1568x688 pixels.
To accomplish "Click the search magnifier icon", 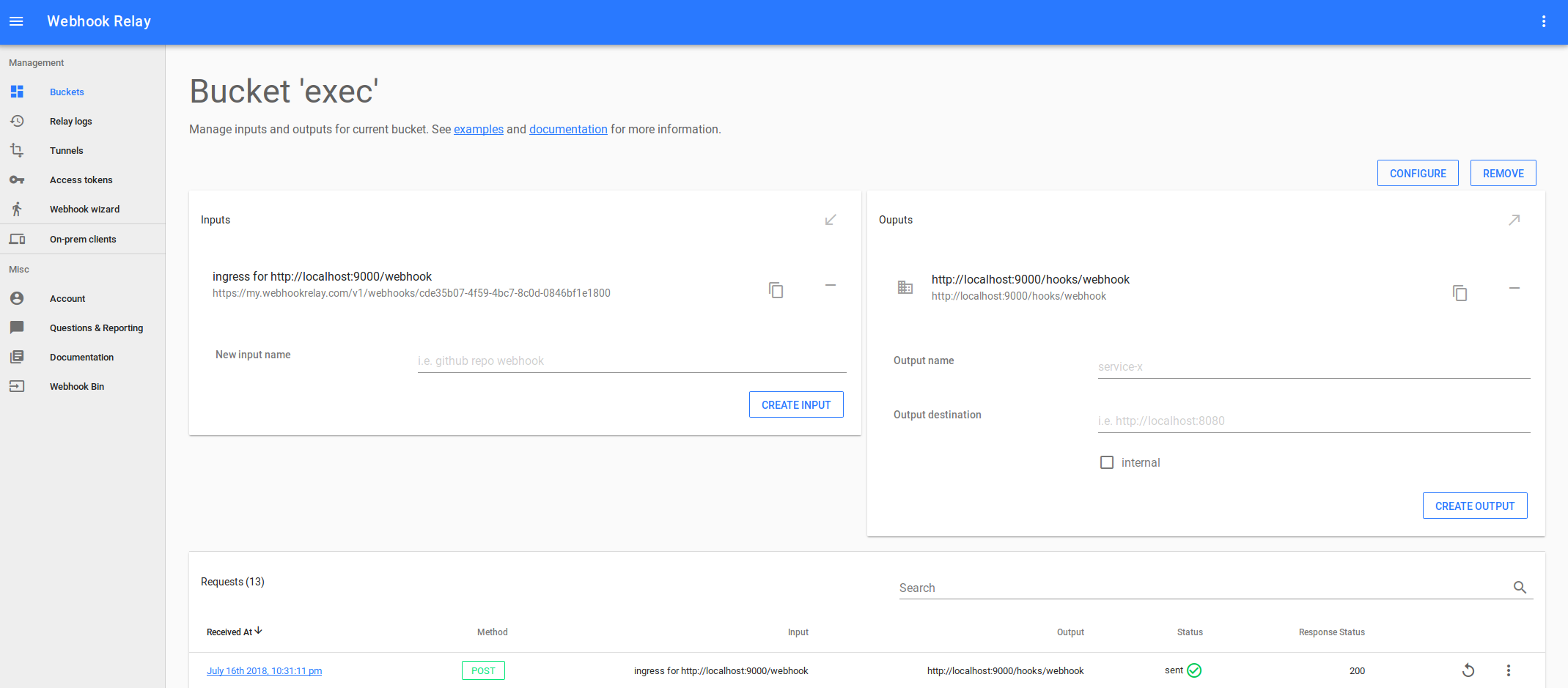I will 1520,588.
